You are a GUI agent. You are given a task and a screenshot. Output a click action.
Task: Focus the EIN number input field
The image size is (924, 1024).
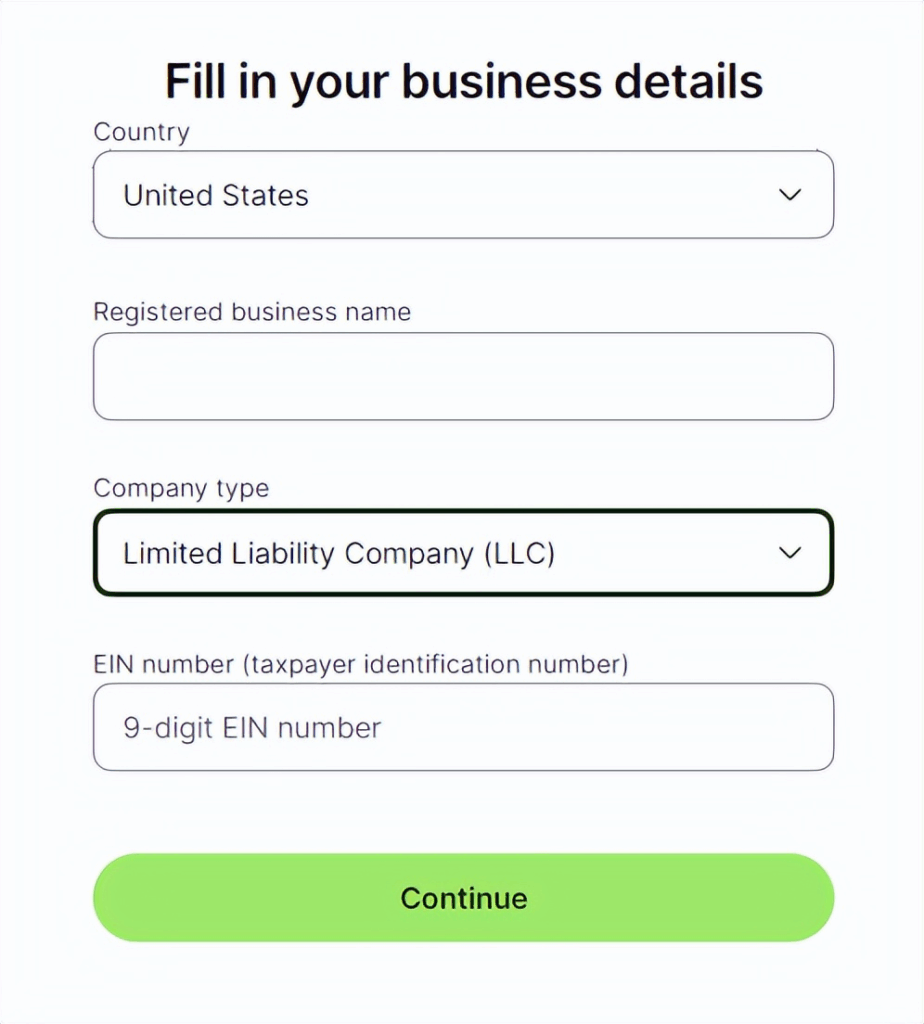coord(464,727)
